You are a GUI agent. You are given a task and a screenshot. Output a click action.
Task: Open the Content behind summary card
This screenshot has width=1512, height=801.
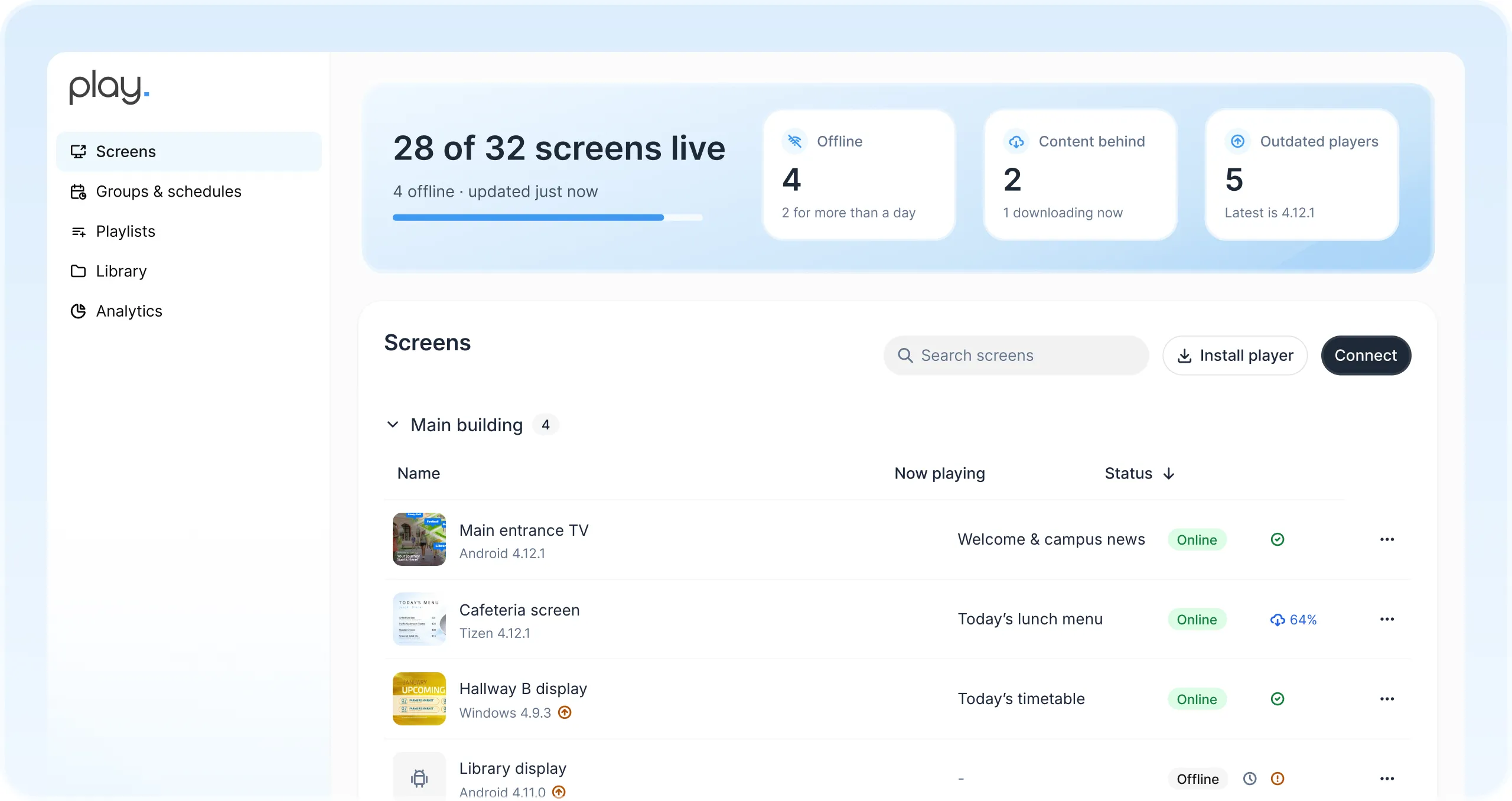[1080, 175]
